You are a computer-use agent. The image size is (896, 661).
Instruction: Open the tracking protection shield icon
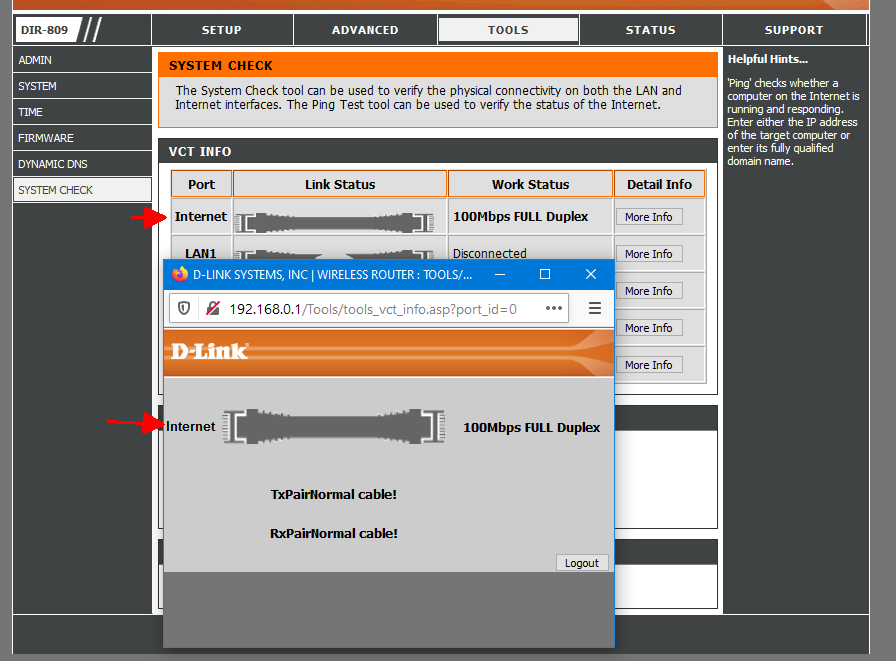(183, 309)
